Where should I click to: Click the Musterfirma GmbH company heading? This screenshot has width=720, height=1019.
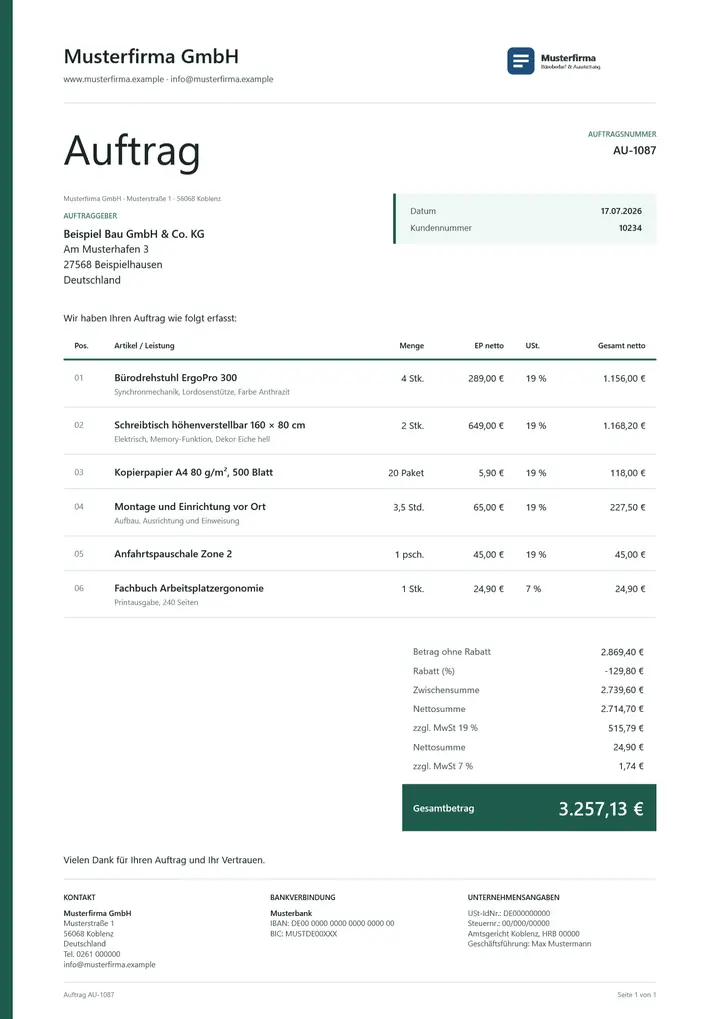tap(151, 57)
